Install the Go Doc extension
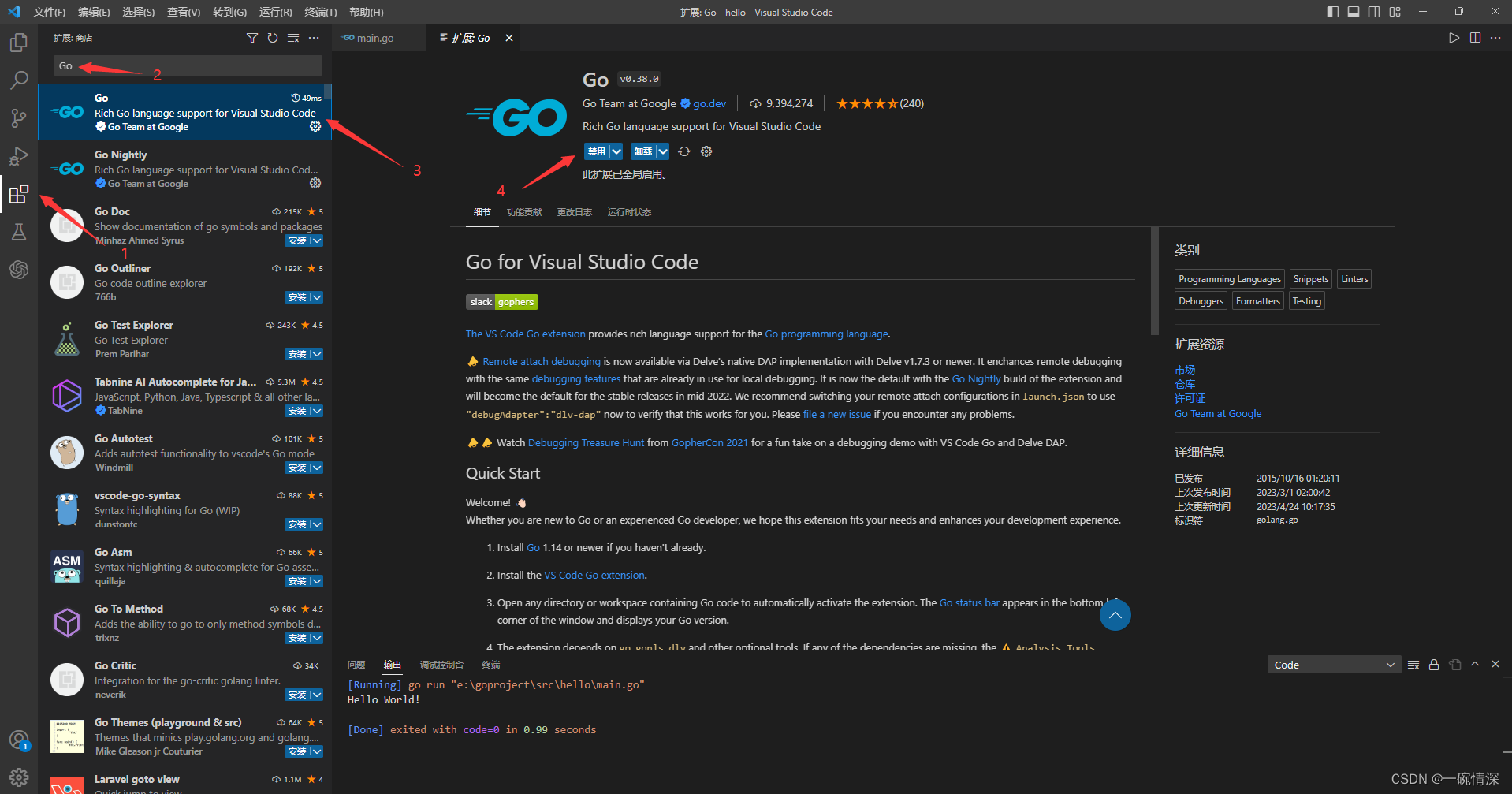Screen dimensions: 1512x794 297,240
